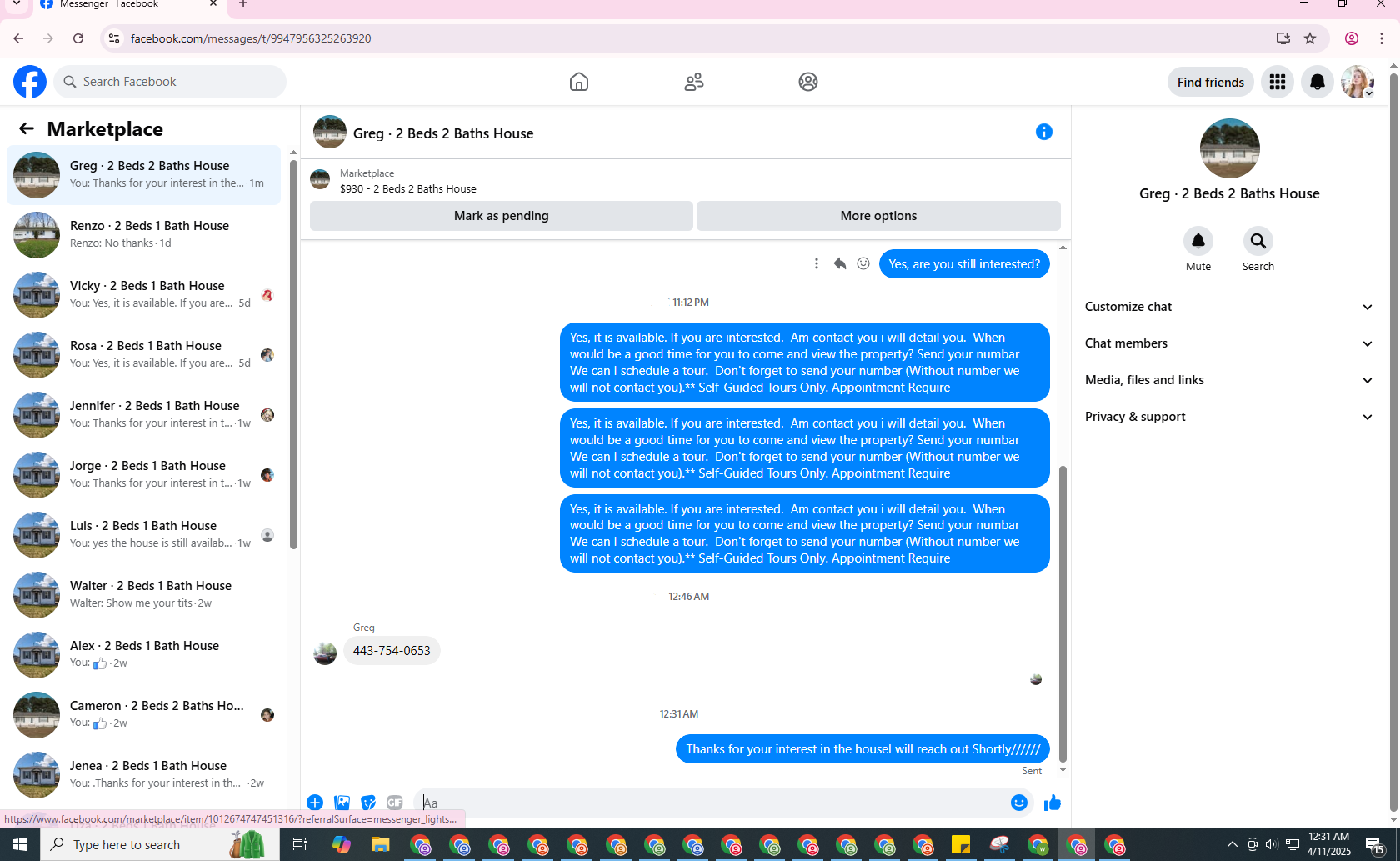Open the $930 - 2 Beds 2 Baths listing link
The width and height of the screenshot is (1400, 861).
click(x=408, y=189)
